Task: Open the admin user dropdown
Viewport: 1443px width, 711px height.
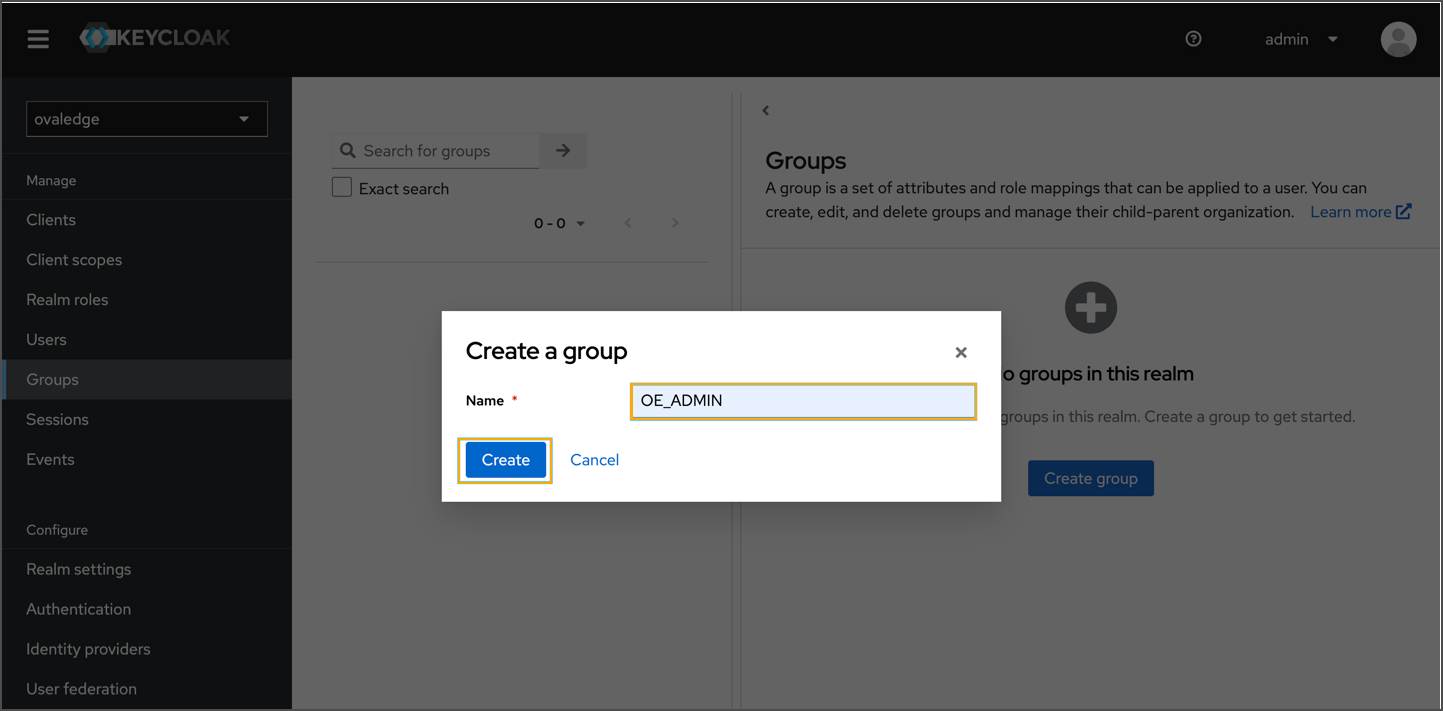Action: [x=1300, y=39]
